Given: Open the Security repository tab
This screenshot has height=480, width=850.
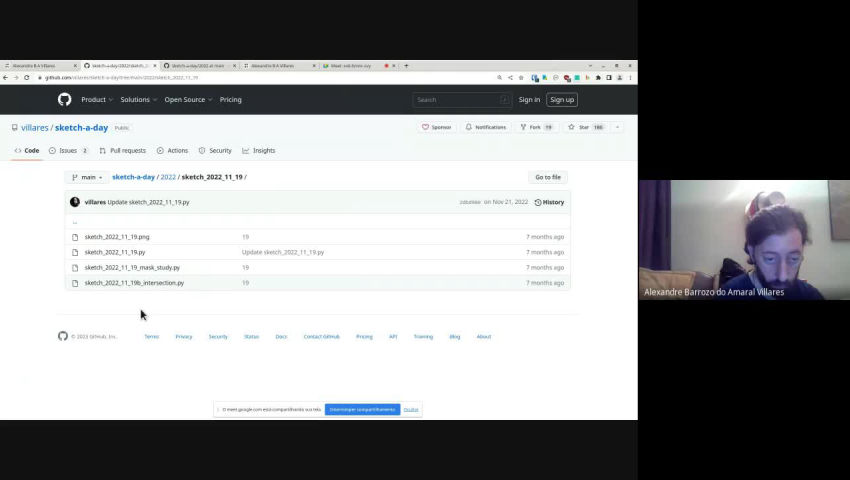Looking at the screenshot, I should click(x=215, y=151).
